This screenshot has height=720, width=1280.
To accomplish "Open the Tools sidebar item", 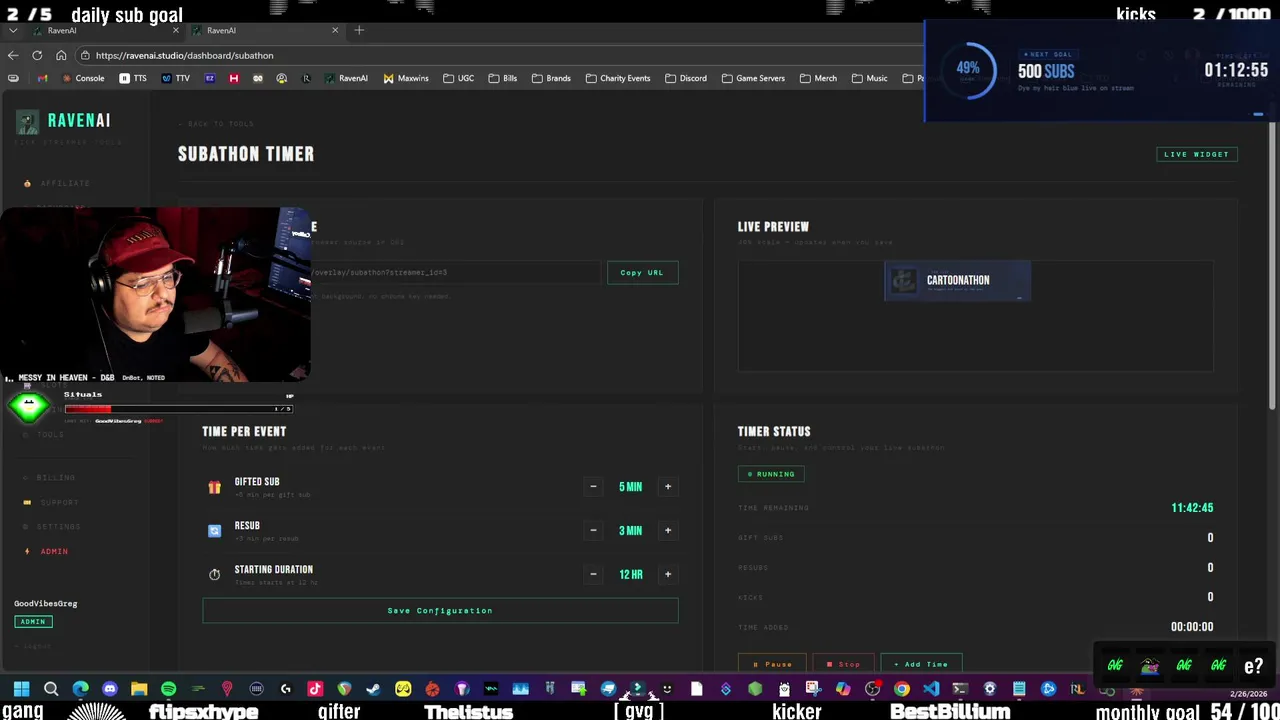I will point(44,435).
